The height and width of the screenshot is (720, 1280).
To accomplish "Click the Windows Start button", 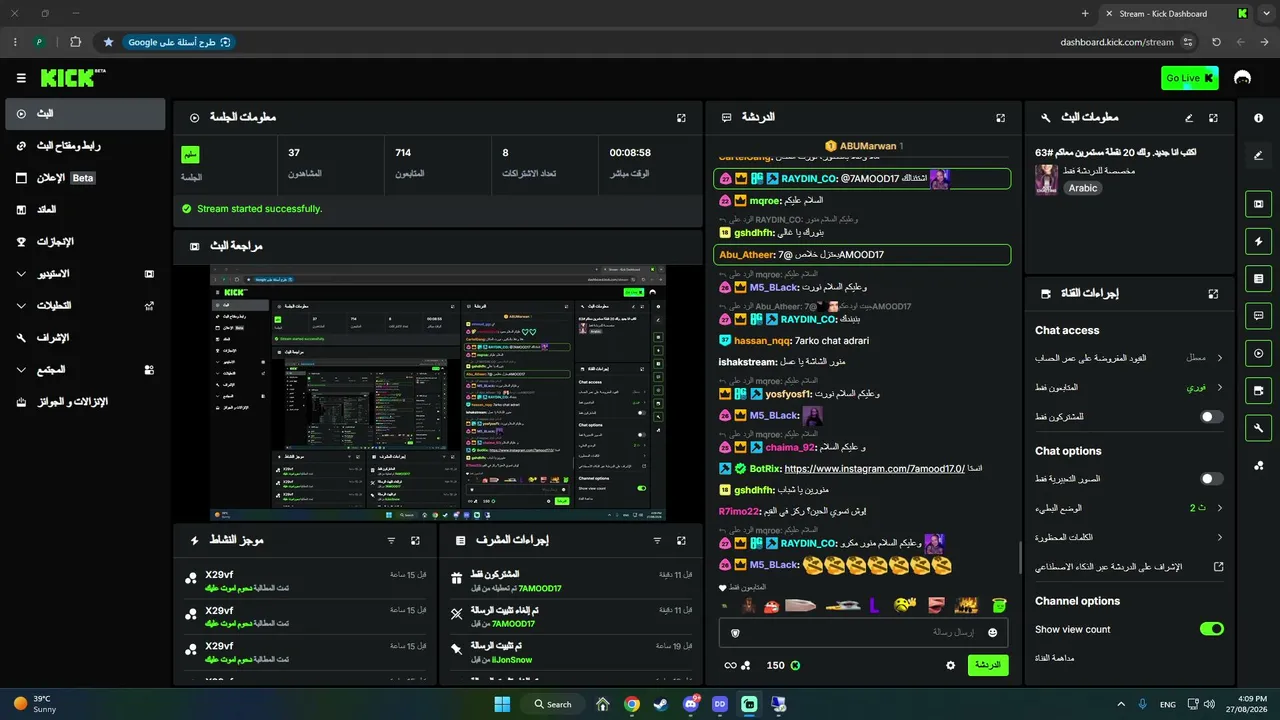I will [502, 704].
